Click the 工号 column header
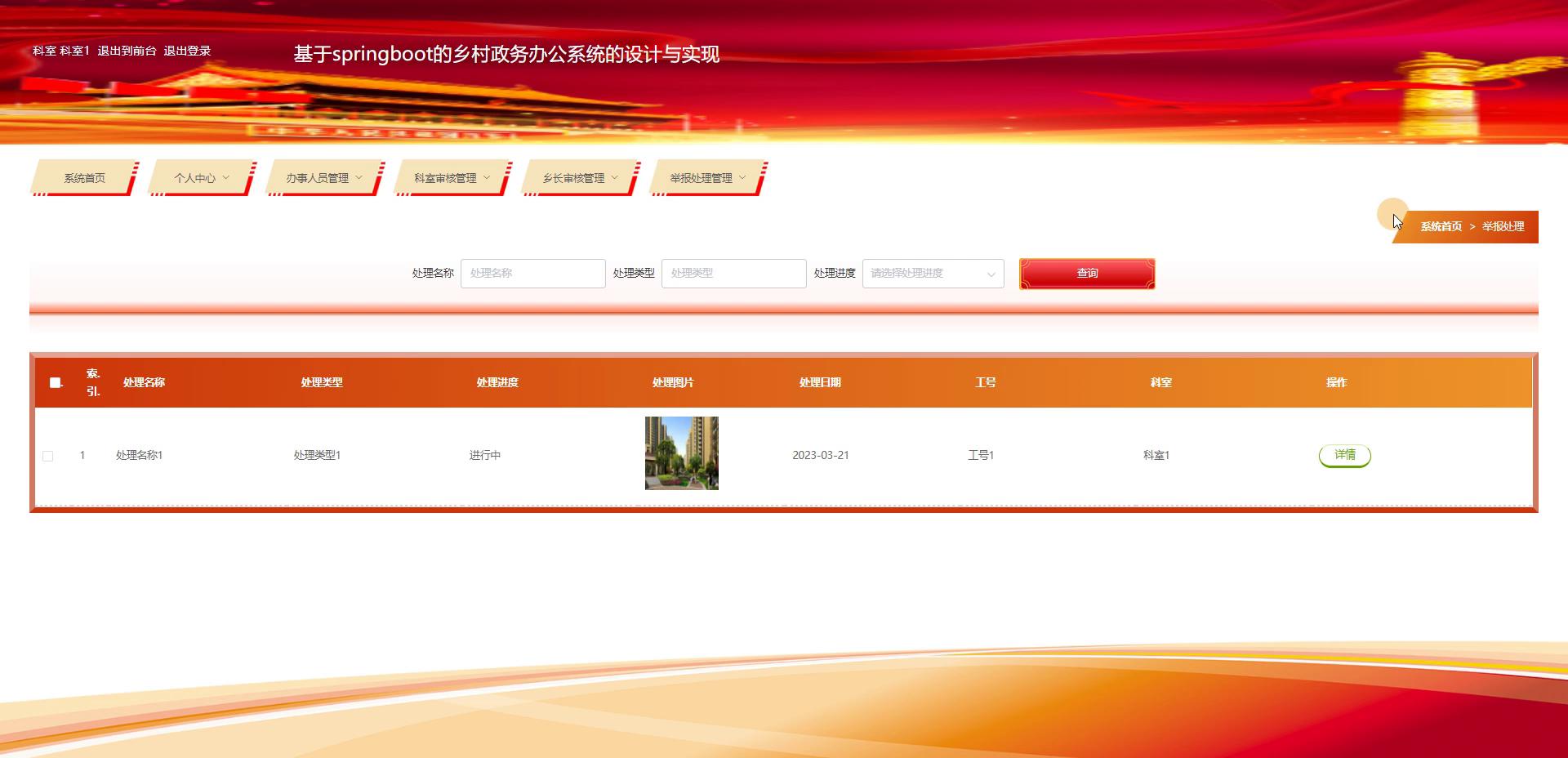The image size is (1568, 758). point(986,382)
